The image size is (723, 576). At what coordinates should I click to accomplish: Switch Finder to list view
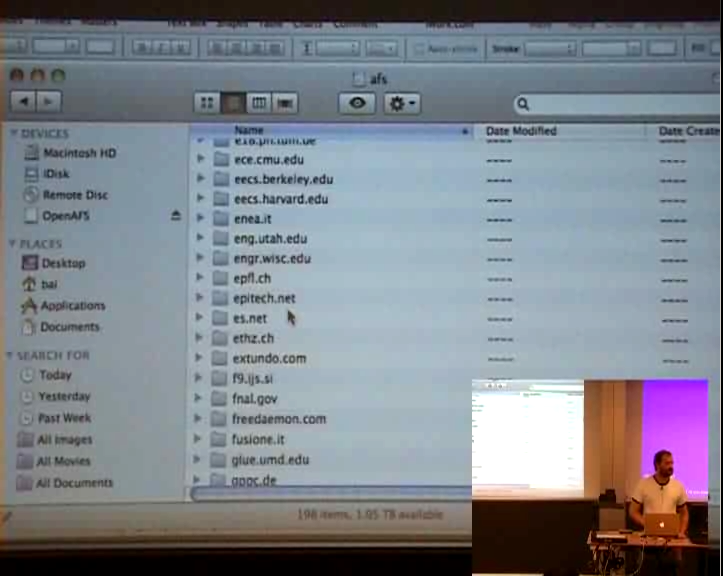coord(233,103)
